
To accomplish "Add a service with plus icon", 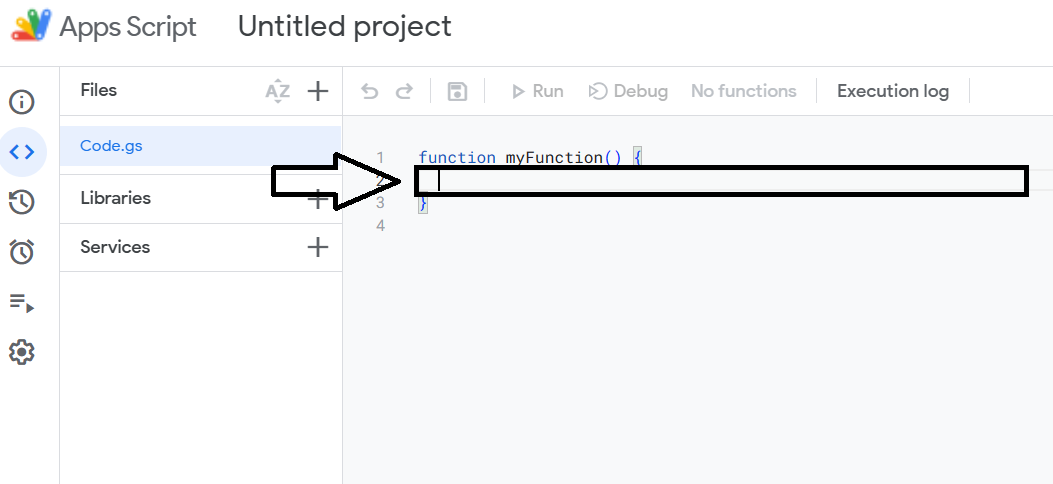I will click(317, 247).
